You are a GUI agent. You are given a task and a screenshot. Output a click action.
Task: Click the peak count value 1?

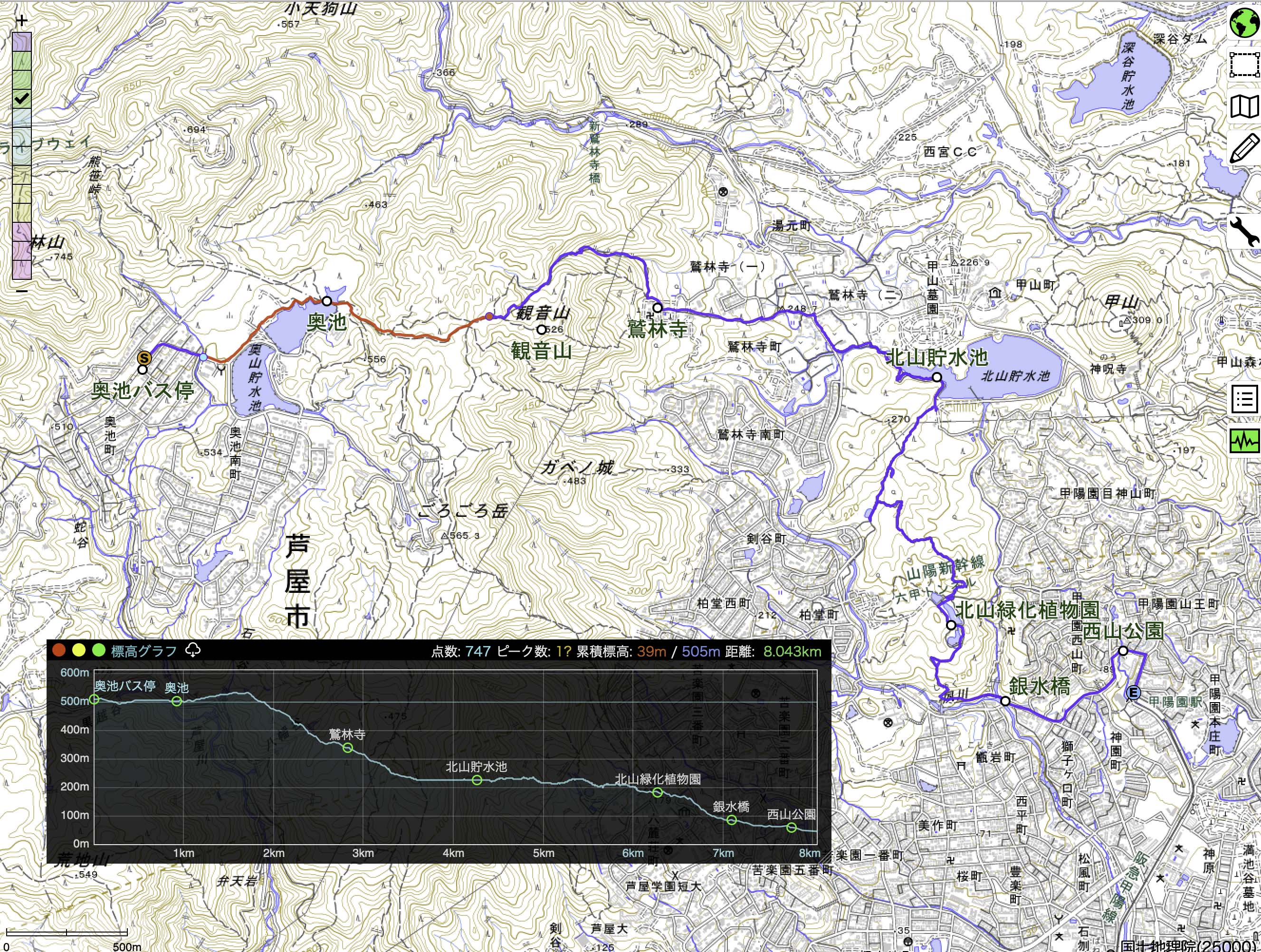(x=564, y=651)
